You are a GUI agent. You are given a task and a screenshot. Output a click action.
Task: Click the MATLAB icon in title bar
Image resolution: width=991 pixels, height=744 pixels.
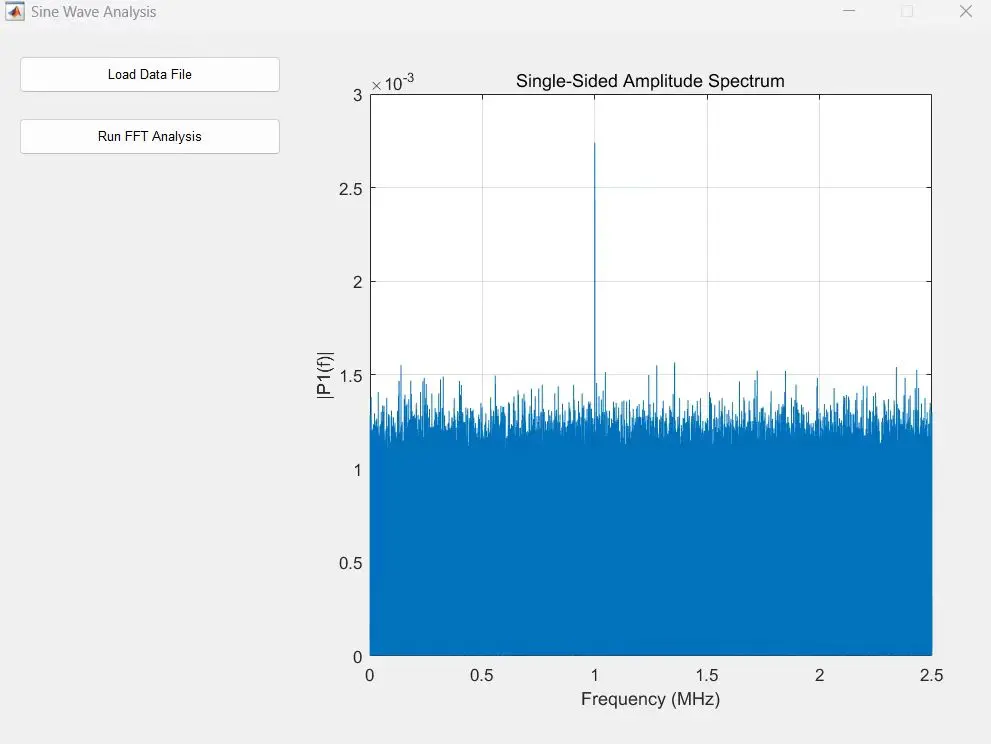15,11
